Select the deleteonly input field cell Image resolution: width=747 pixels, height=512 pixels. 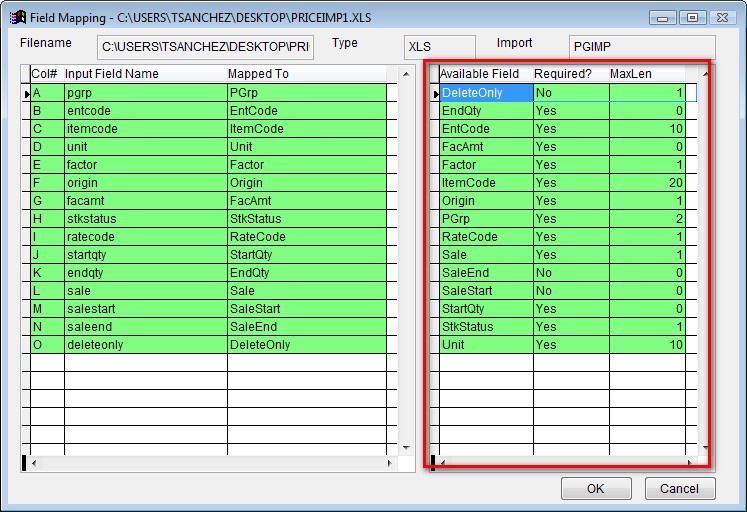[146, 345]
